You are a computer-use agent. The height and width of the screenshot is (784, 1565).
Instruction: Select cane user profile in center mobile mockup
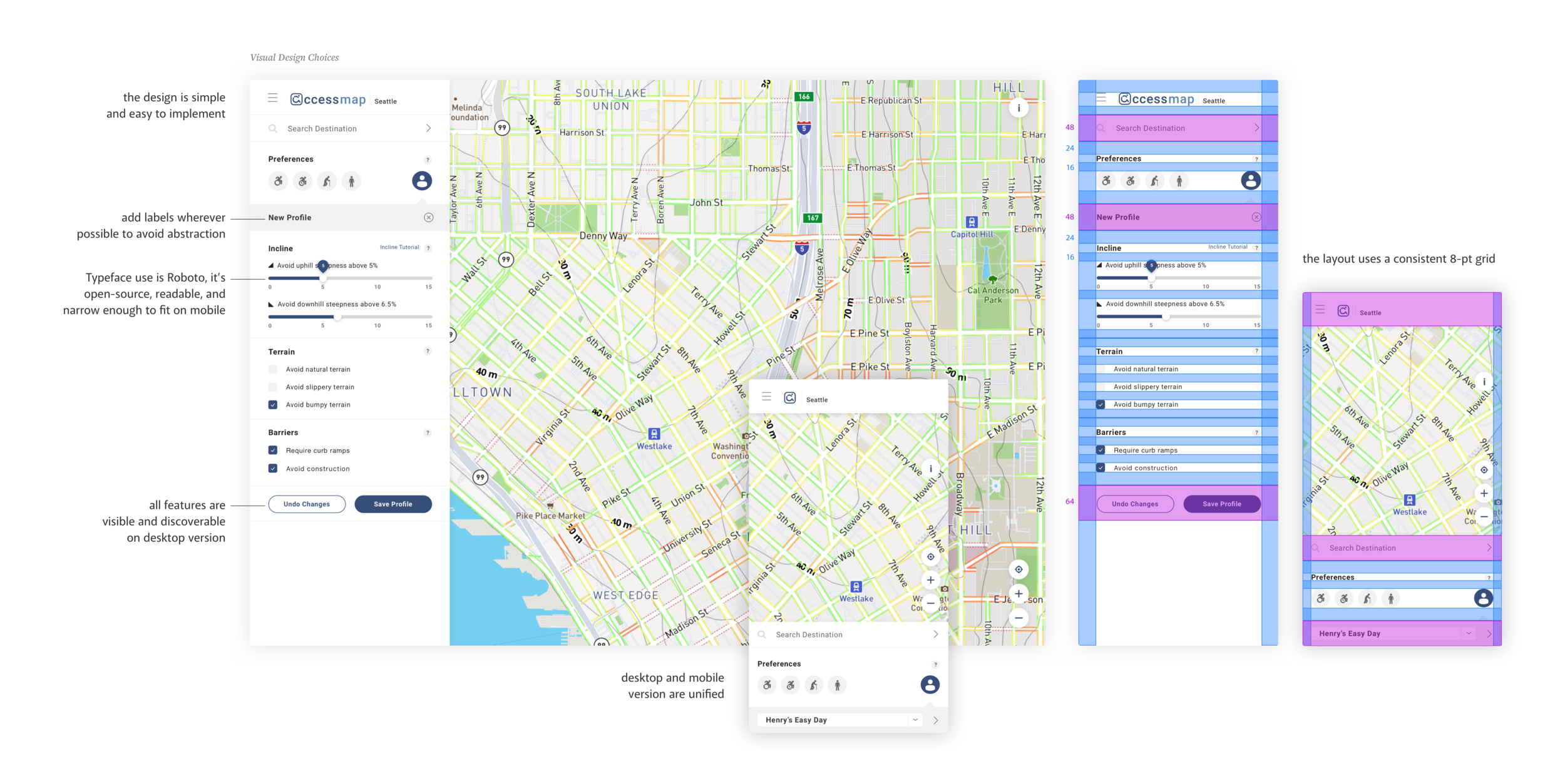click(x=814, y=685)
